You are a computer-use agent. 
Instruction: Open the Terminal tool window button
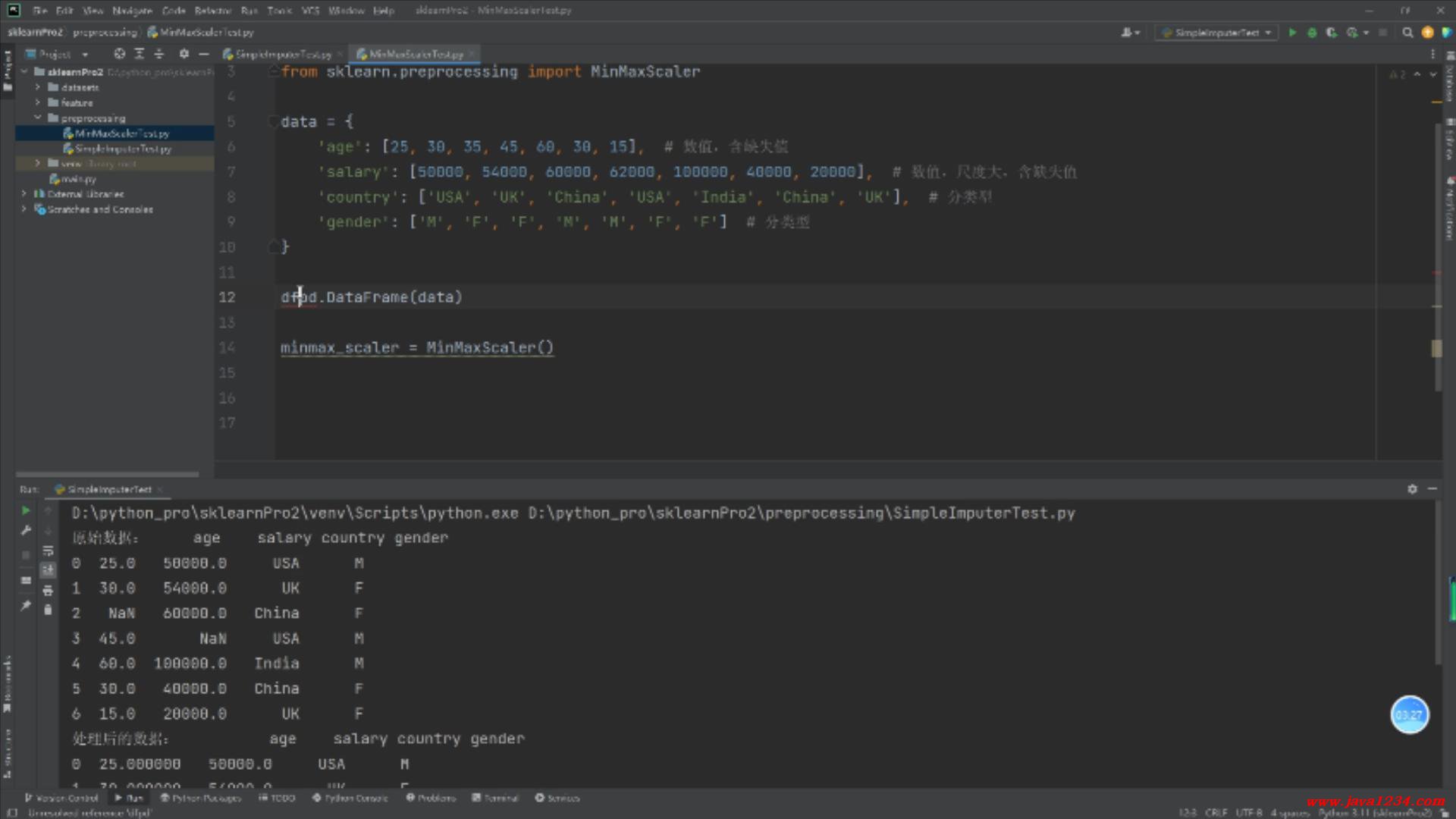[x=495, y=798]
